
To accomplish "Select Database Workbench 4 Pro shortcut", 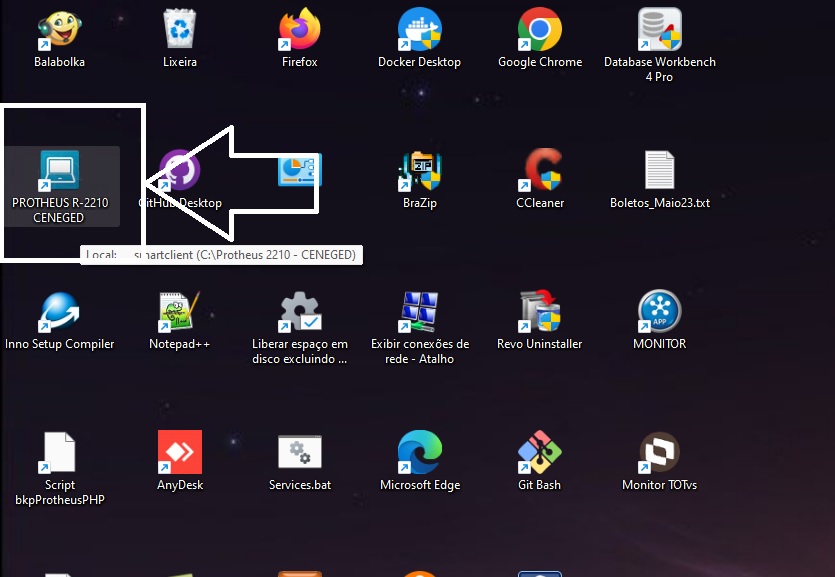I will click(659, 30).
